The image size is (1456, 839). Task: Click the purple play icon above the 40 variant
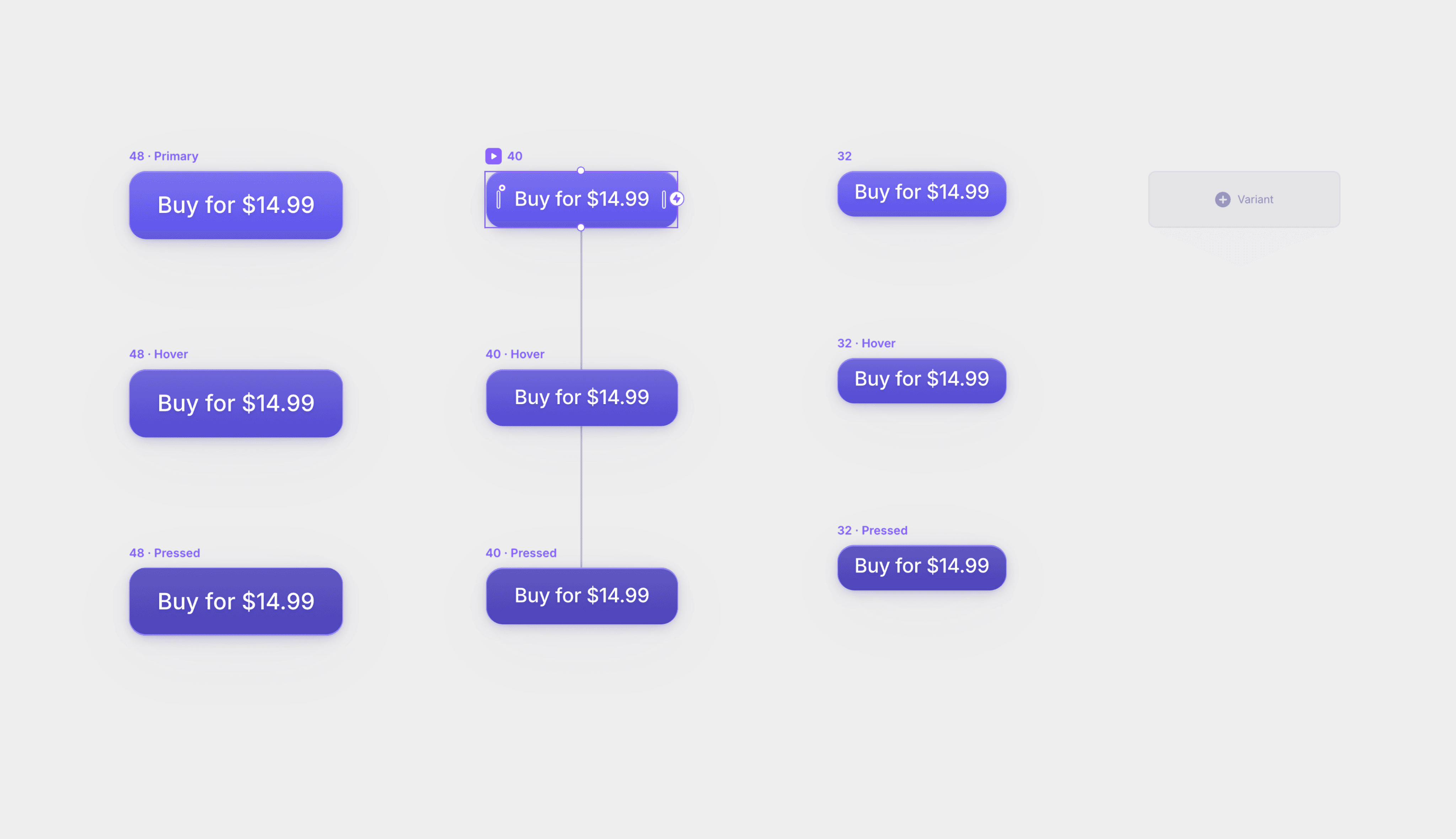click(493, 156)
